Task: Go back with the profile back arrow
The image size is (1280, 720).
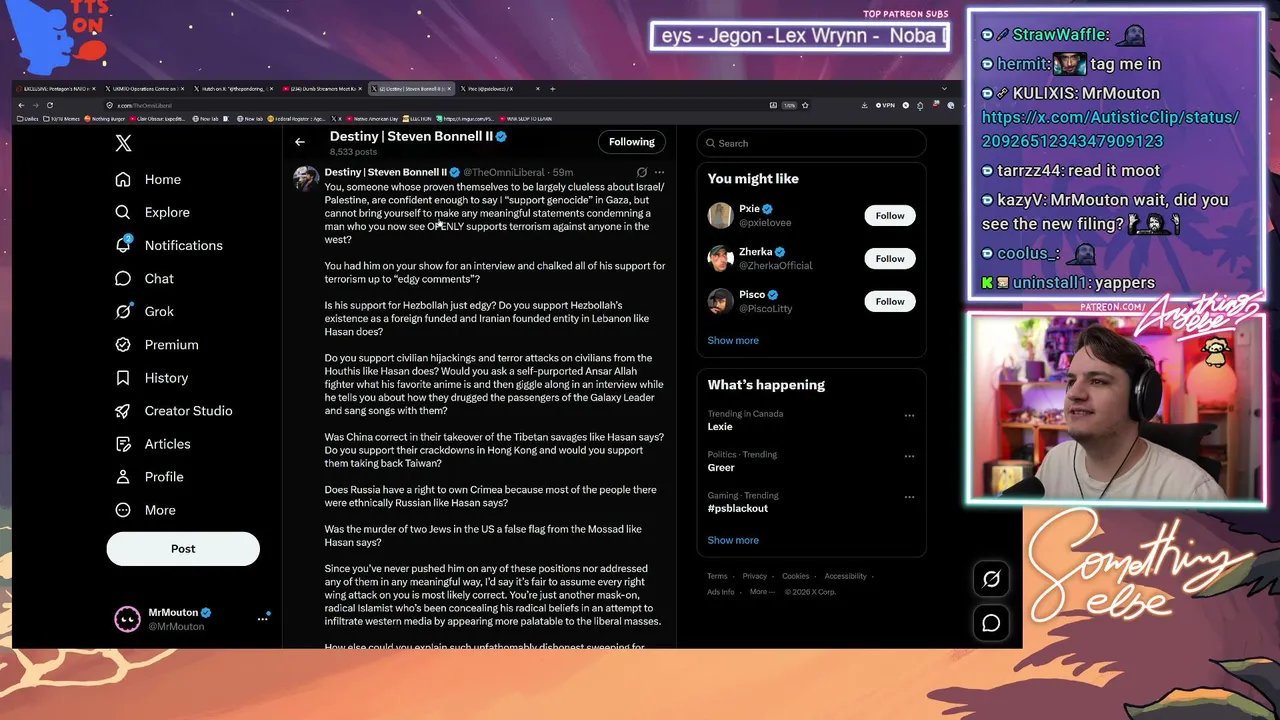Action: point(300,142)
